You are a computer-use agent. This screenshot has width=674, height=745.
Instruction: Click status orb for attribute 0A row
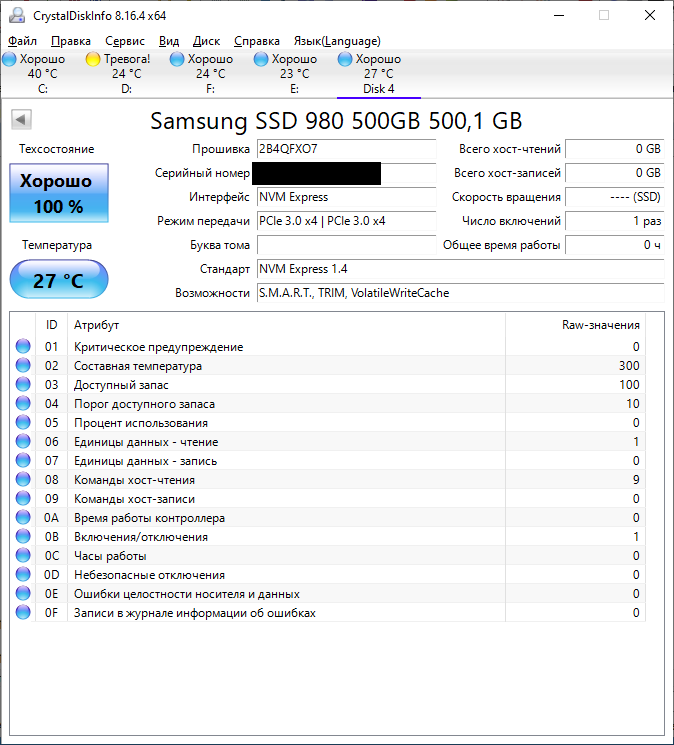[23, 517]
